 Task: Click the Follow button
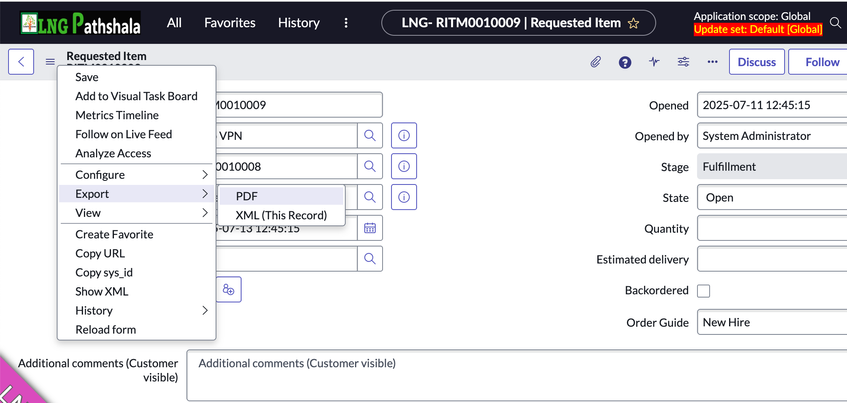click(x=820, y=62)
